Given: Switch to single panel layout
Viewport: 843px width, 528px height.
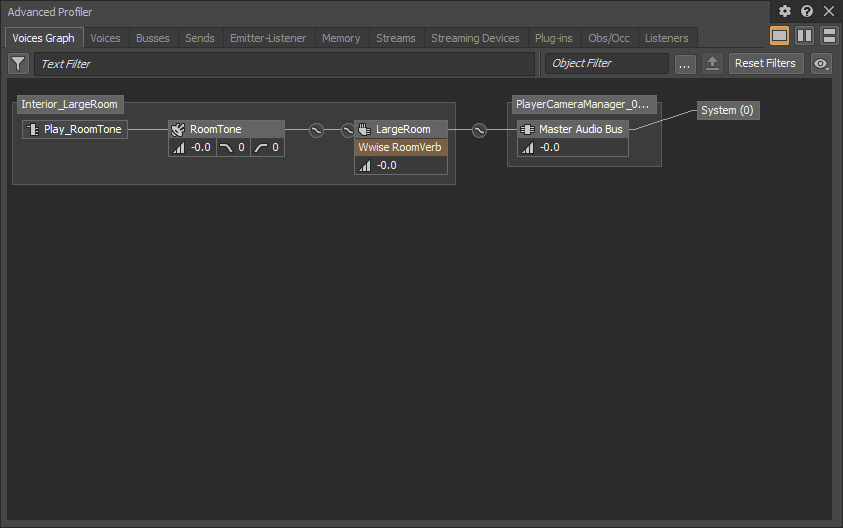Looking at the screenshot, I should point(779,36).
